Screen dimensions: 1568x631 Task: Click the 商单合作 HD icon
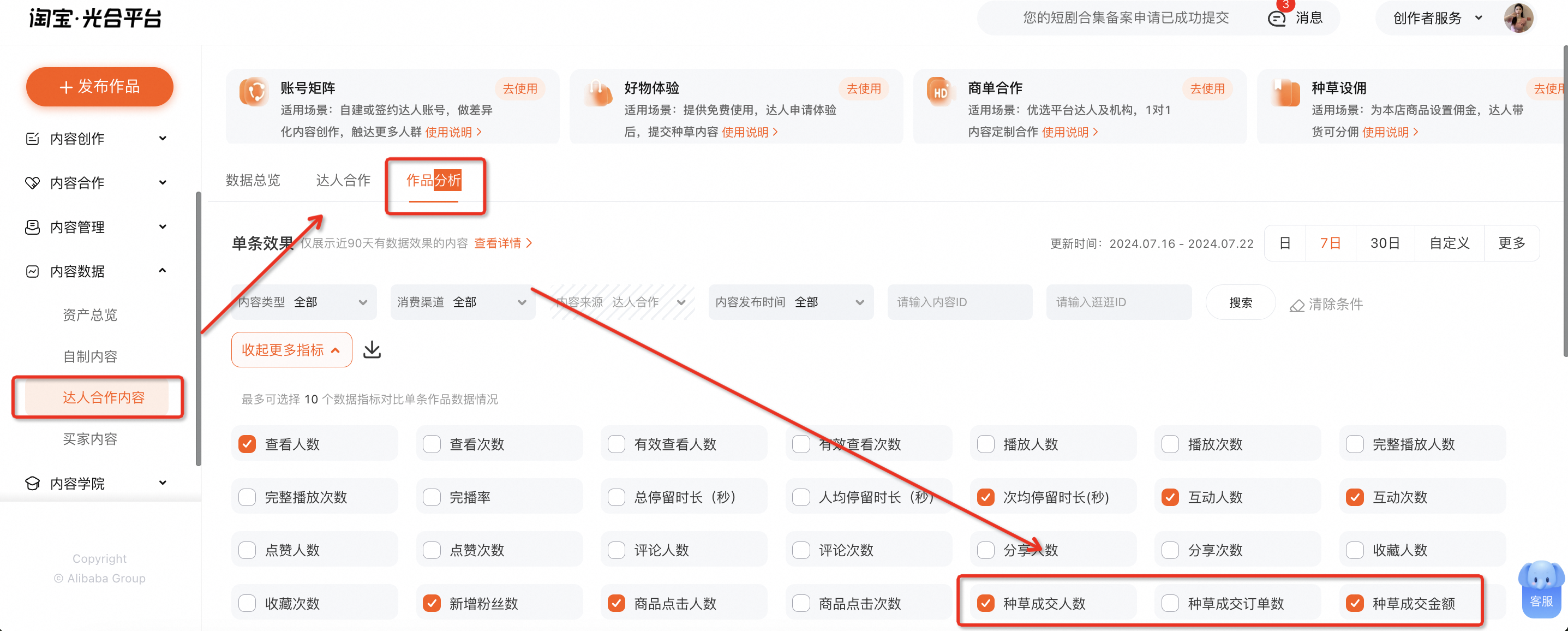941,92
